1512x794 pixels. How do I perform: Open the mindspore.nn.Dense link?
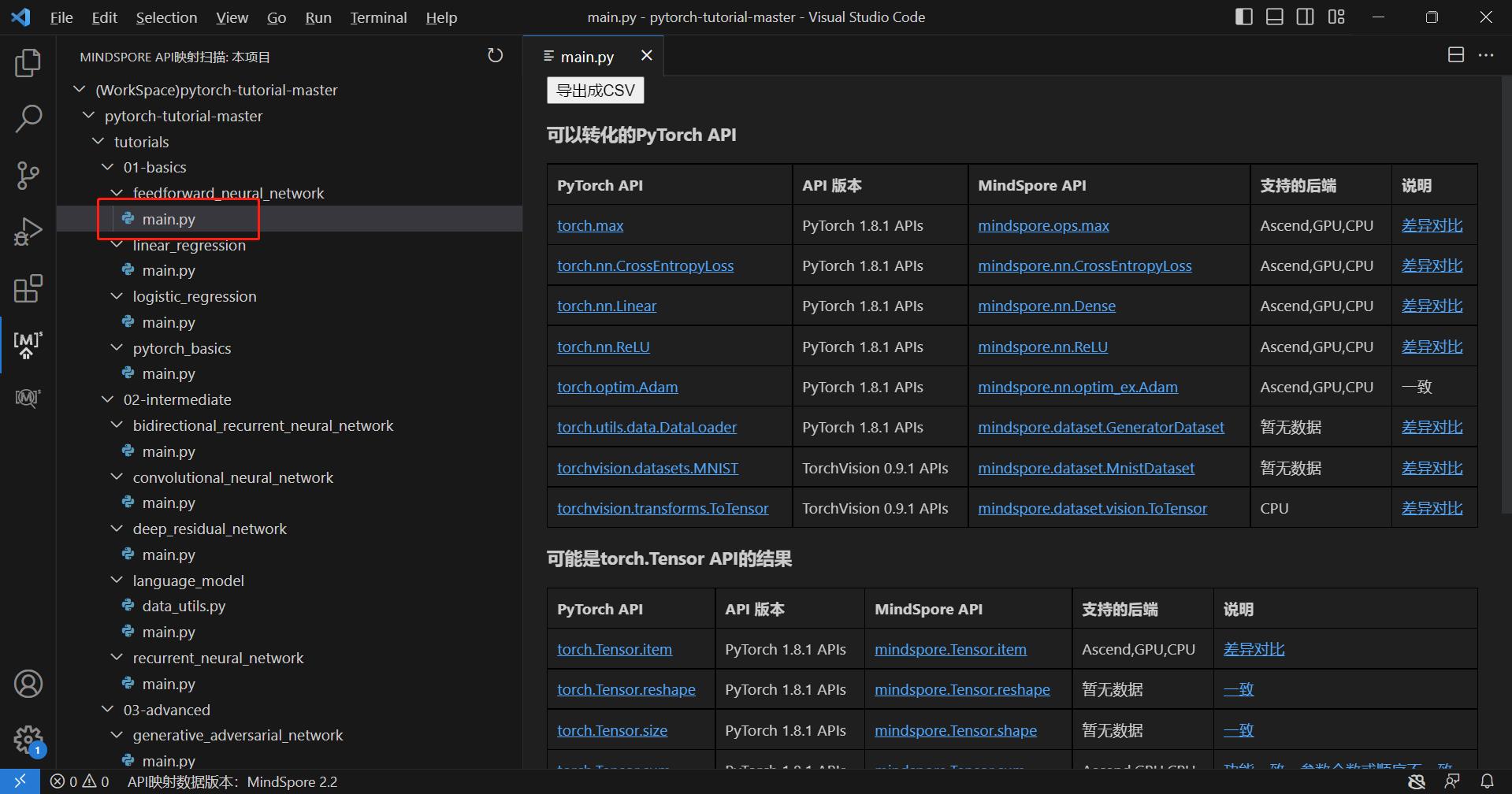(x=1046, y=306)
